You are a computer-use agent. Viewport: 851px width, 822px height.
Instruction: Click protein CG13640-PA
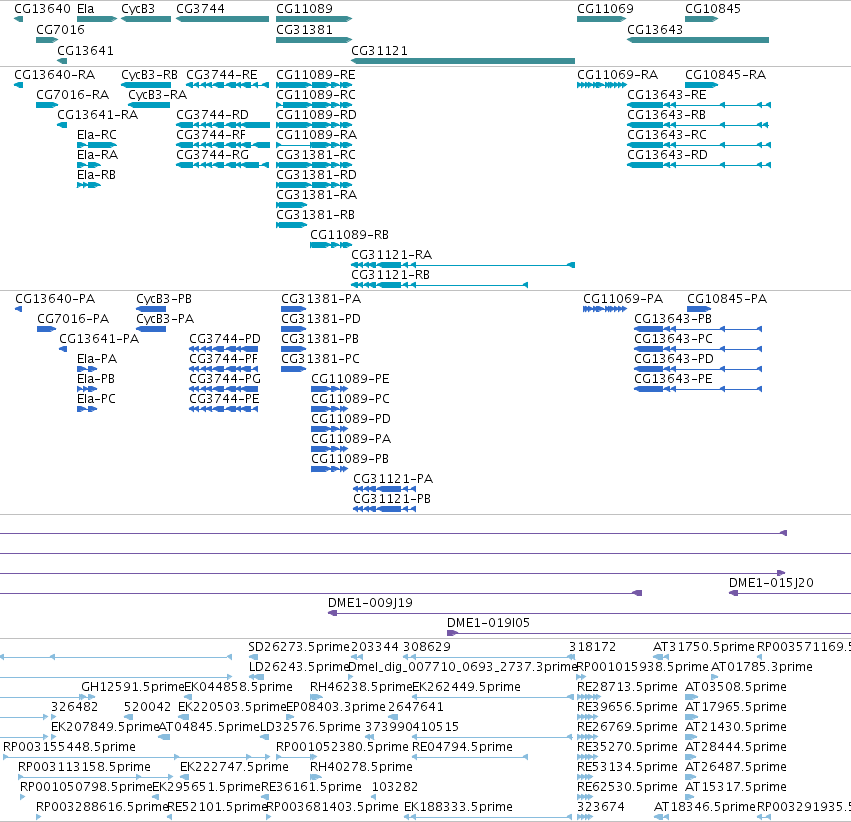[18, 309]
